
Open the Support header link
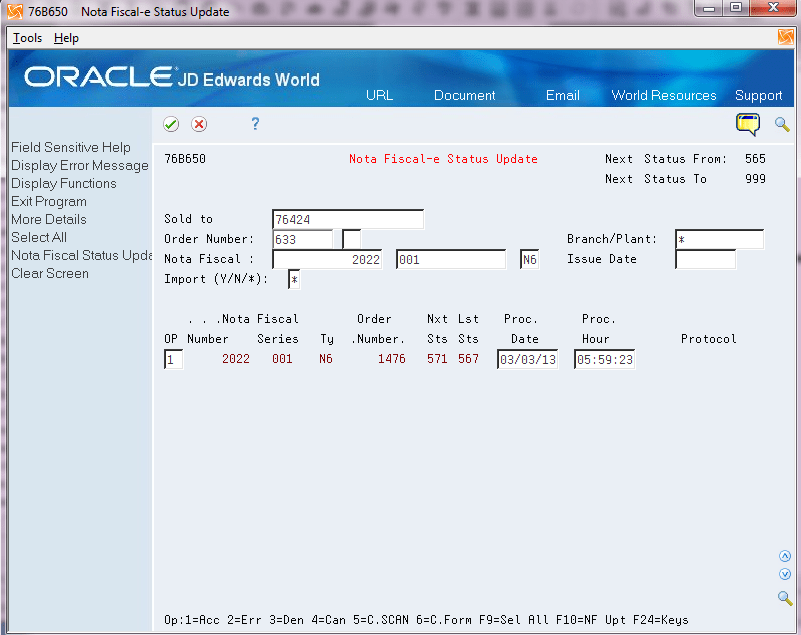(758, 96)
